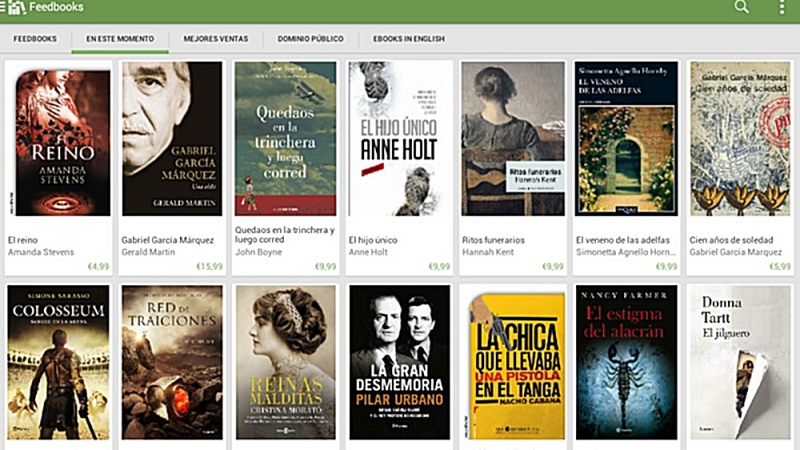Click title text 'El veneno de las adelfas'
Screen dimensions: 800x450
[x=622, y=240]
